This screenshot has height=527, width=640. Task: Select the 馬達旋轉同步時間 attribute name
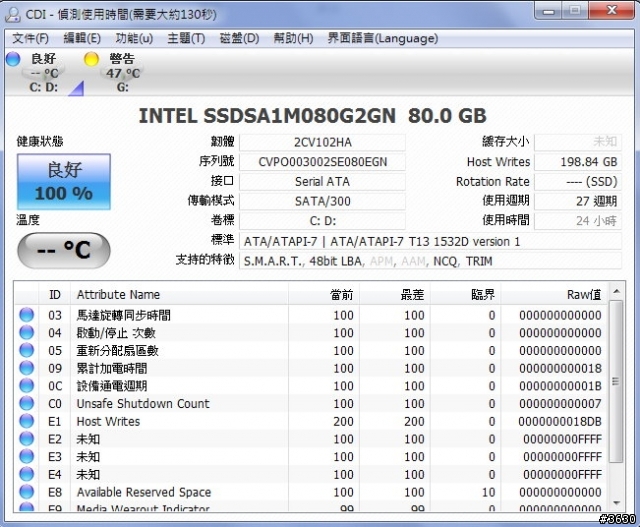[124, 315]
